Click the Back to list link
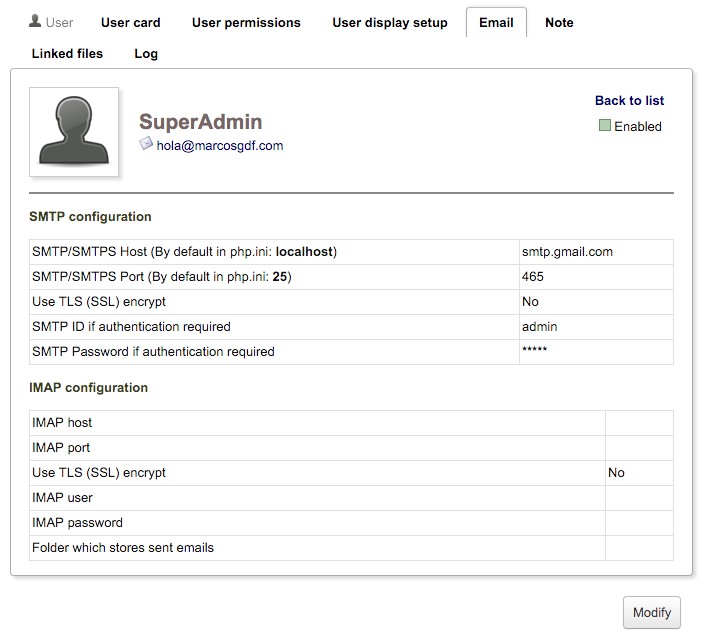This screenshot has height=638, width=701. click(629, 100)
